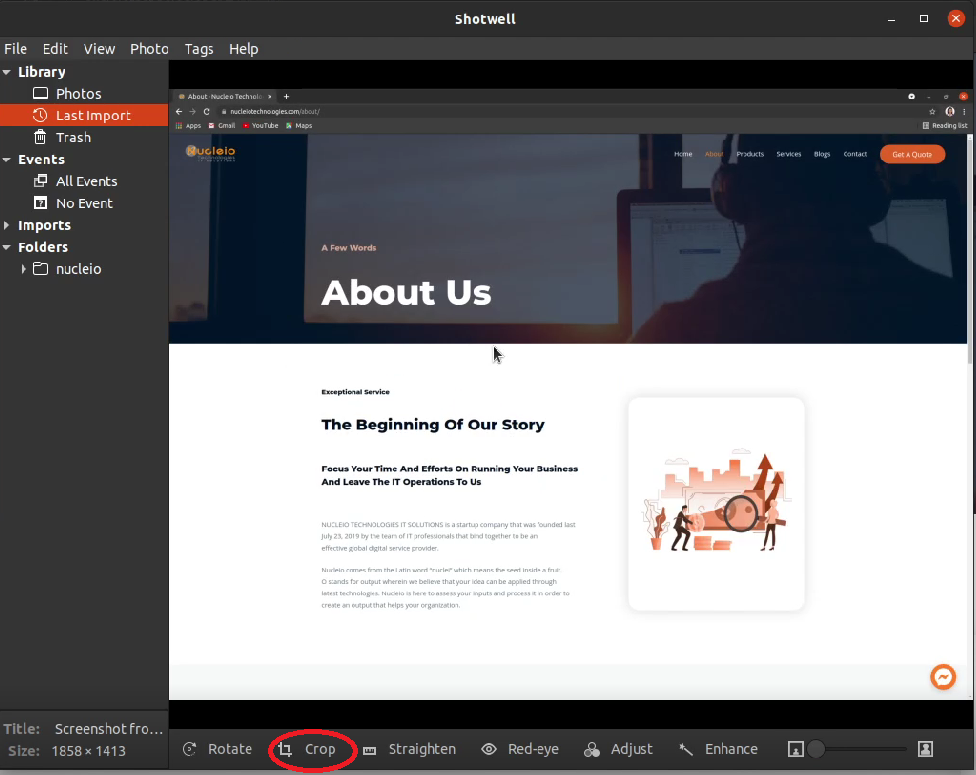976x775 pixels.
Task: Open the File menu
Action: (x=16, y=49)
